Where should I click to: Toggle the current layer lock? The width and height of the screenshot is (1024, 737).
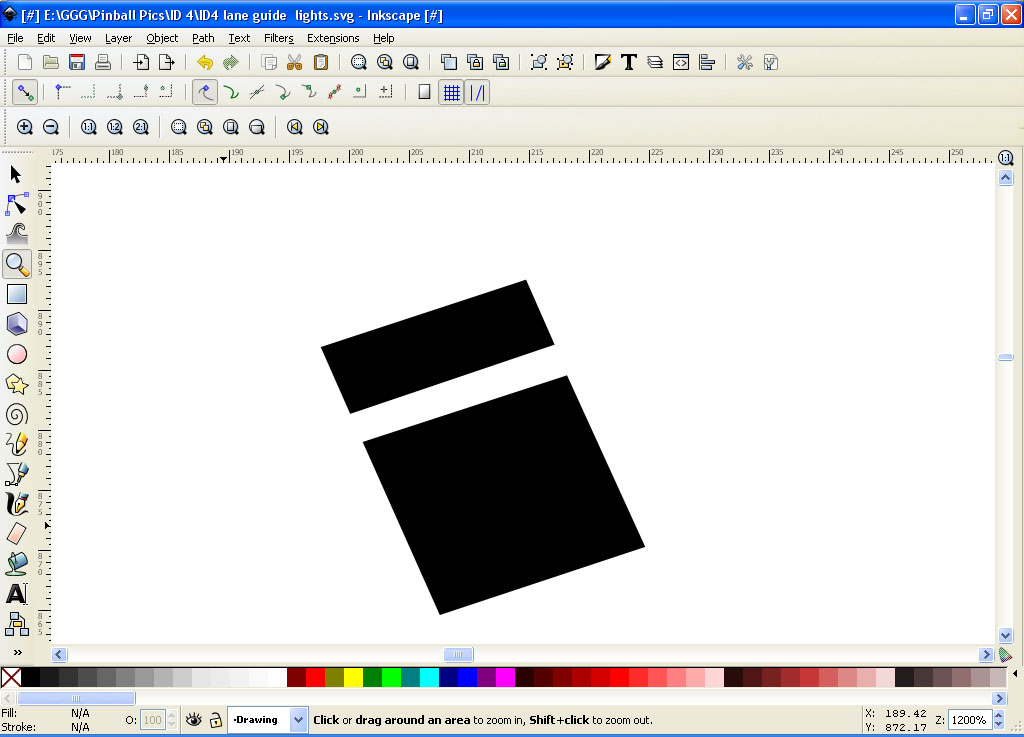pyautogui.click(x=214, y=720)
